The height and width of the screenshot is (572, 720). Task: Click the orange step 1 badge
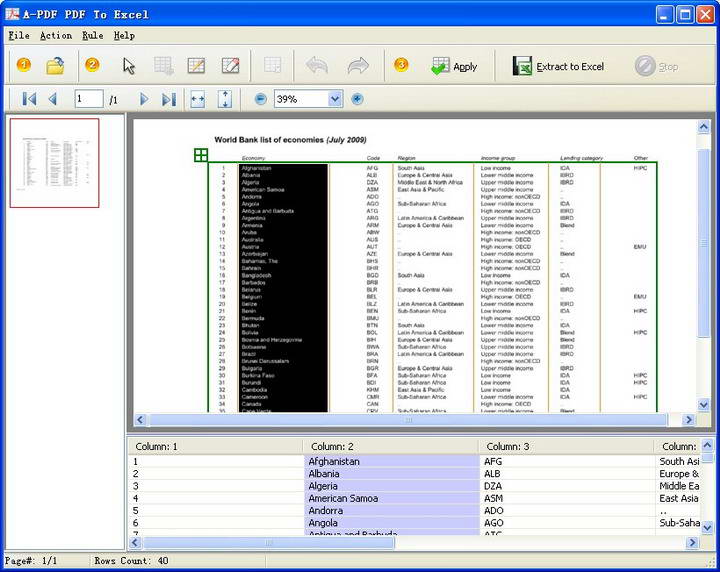tap(24, 65)
